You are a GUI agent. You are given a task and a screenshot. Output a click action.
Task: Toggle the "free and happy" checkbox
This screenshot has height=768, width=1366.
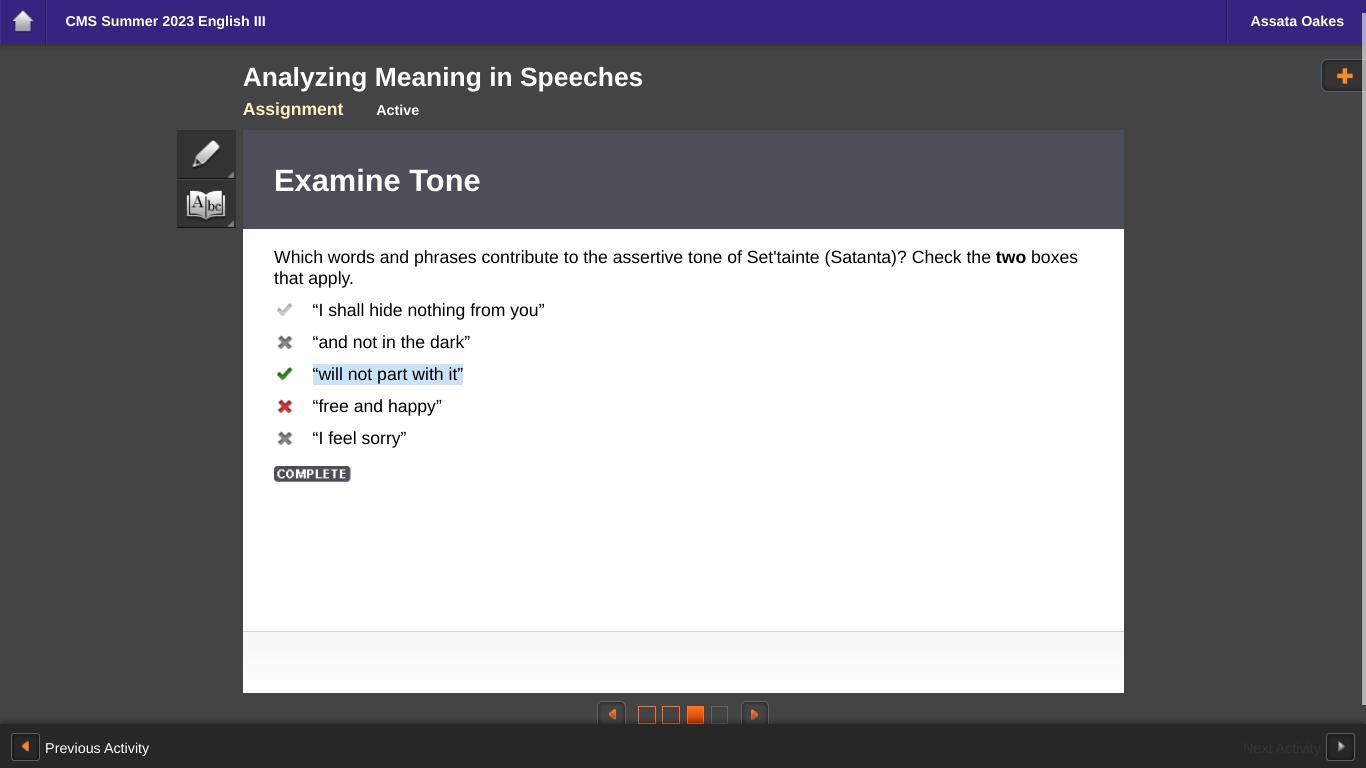(285, 406)
